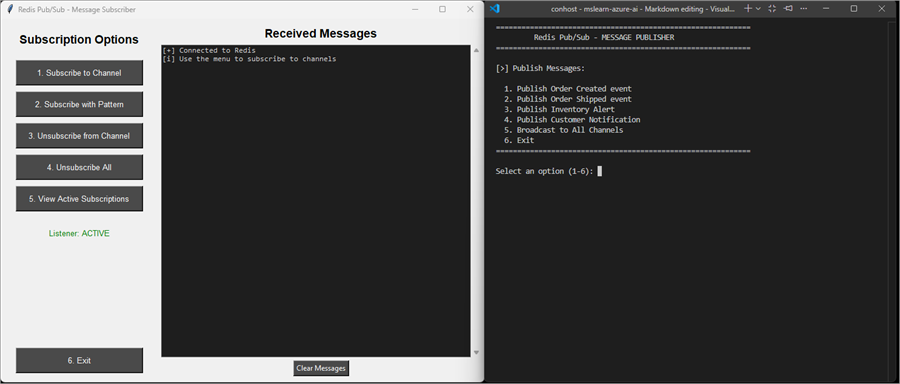
Task: Click the maximize panel brackets icon
Action: tap(772, 9)
